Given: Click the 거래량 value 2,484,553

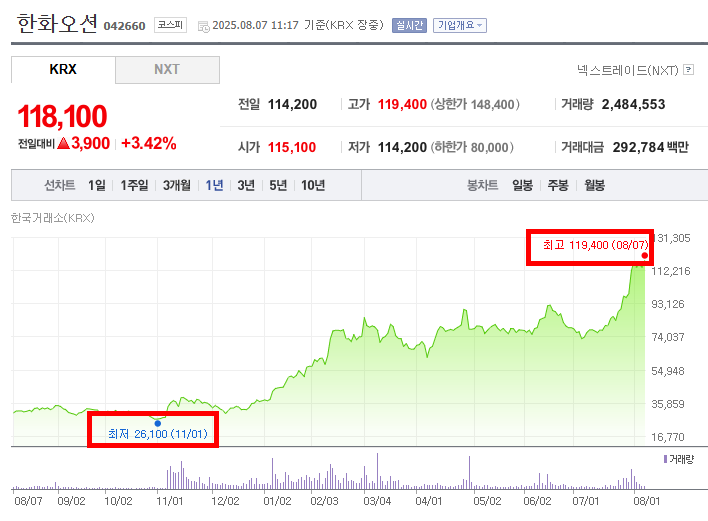Looking at the screenshot, I should (633, 104).
